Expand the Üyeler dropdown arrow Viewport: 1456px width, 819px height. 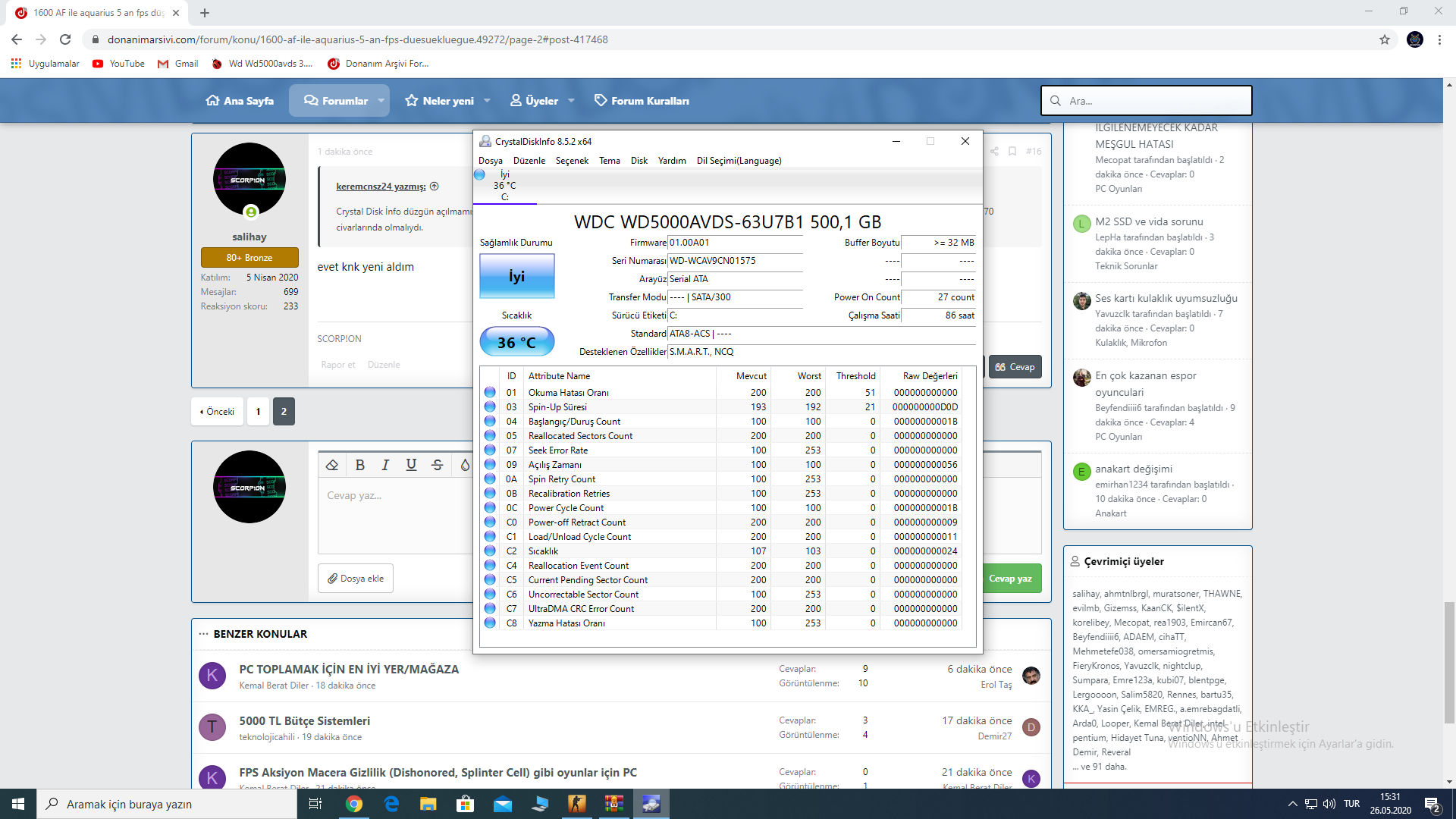click(x=571, y=101)
